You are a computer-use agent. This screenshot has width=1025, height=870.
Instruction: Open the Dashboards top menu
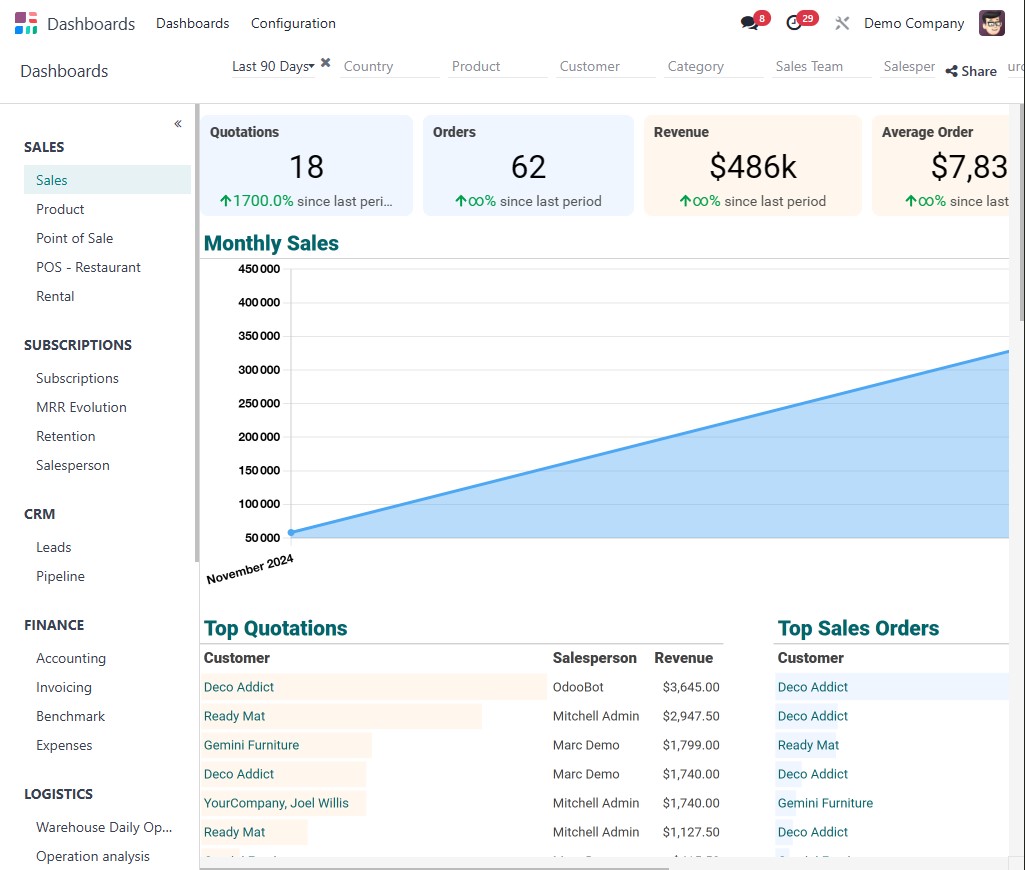193,24
